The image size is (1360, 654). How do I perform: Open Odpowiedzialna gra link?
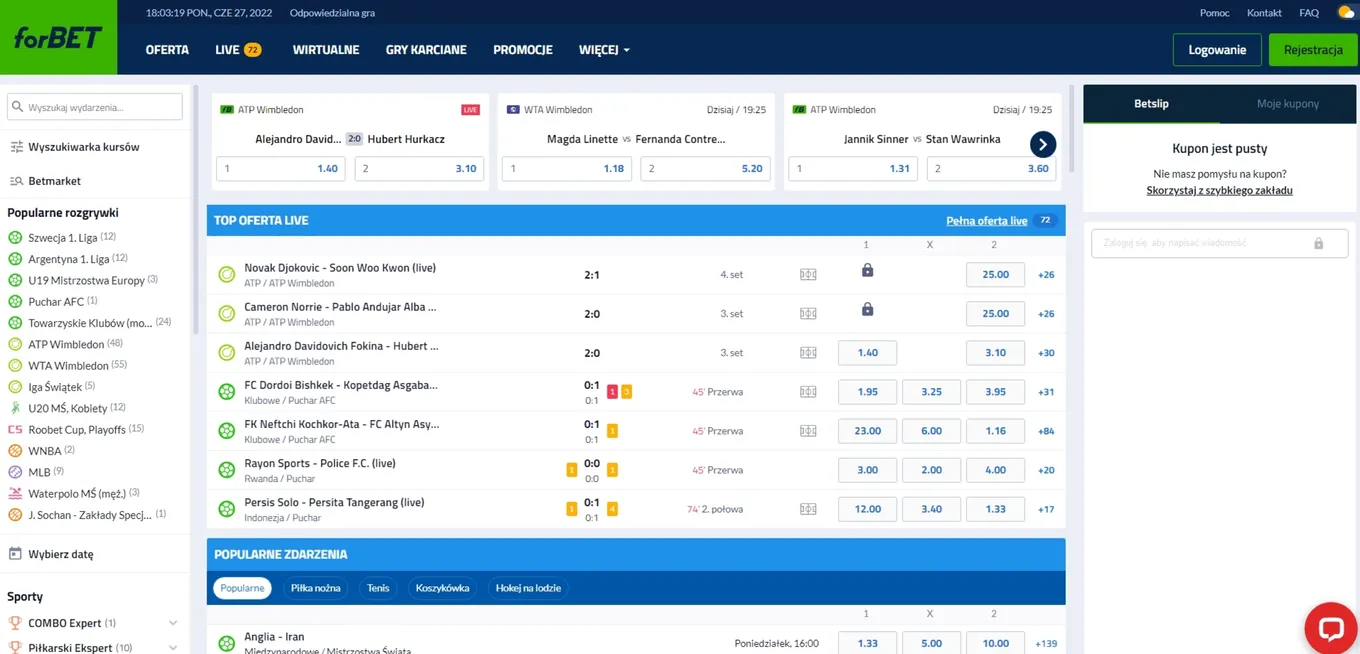332,13
